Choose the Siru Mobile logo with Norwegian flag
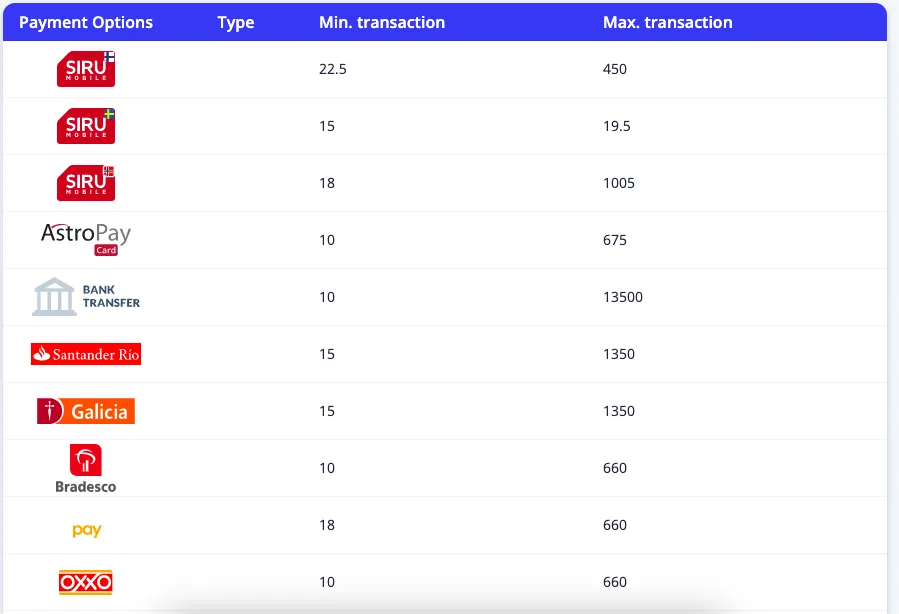The height and width of the screenshot is (614, 899). point(86,183)
